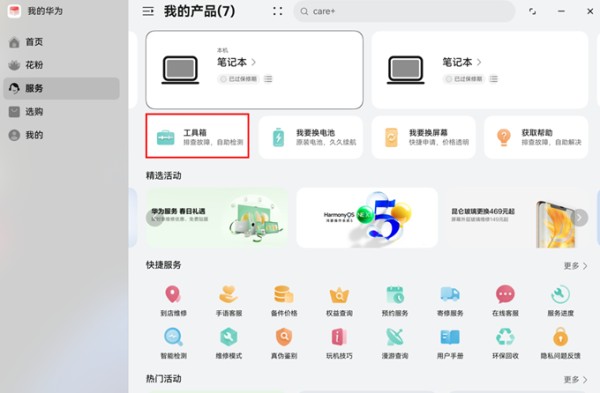Open the 工具箱 toolbox card
The width and height of the screenshot is (600, 393).
coord(197,136)
